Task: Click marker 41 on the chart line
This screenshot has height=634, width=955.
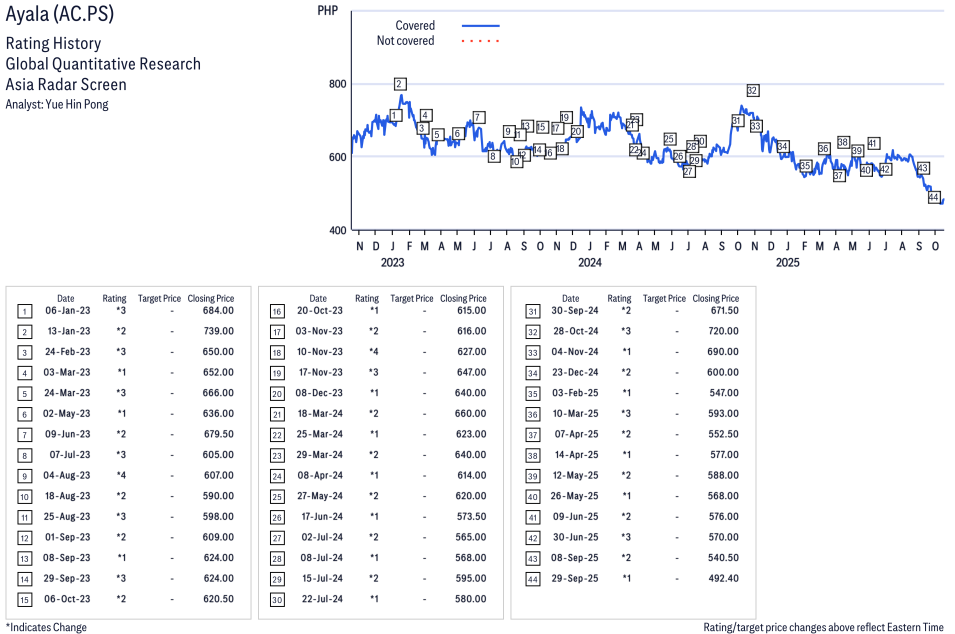Action: pyautogui.click(x=873, y=143)
